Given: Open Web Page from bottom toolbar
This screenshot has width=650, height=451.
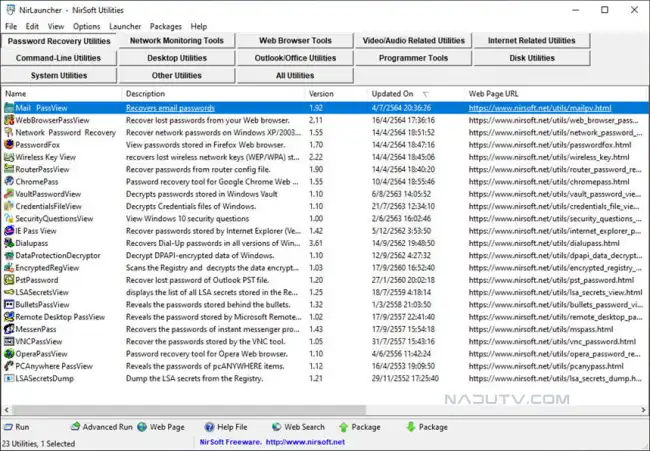Looking at the screenshot, I should click(x=161, y=427).
